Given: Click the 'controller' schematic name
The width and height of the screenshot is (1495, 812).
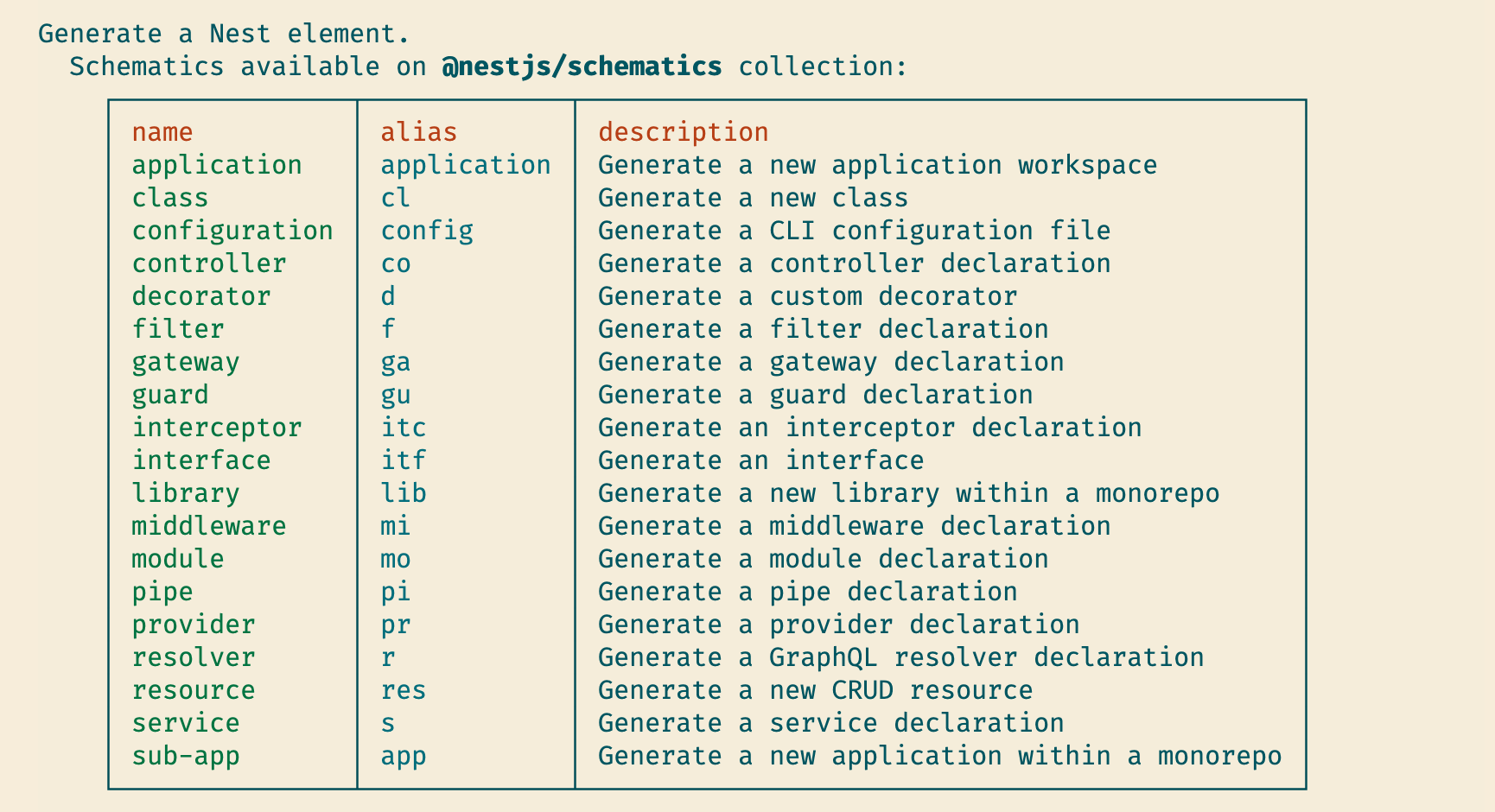Looking at the screenshot, I should click(209, 263).
